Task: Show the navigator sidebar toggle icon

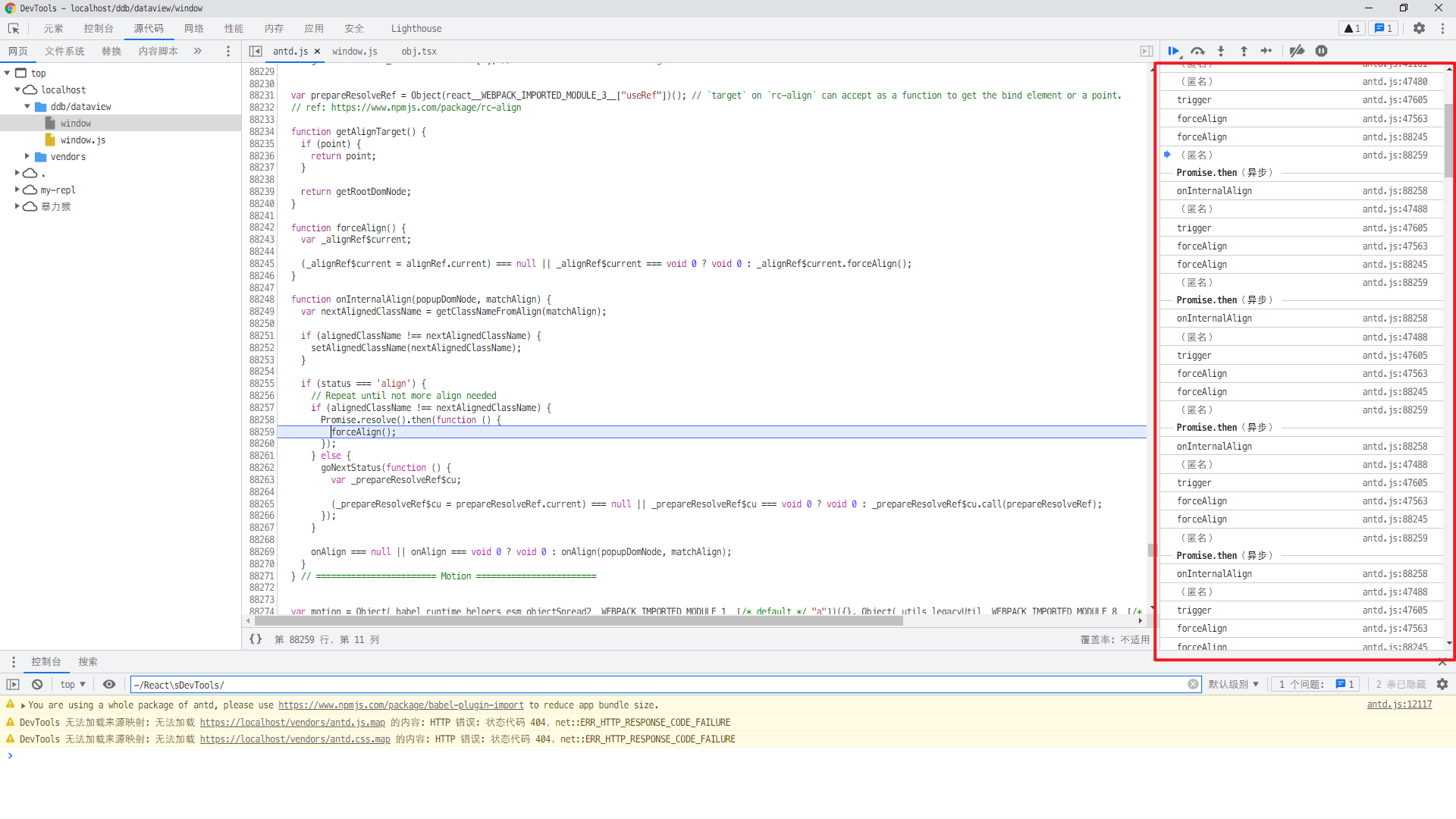Action: coord(256,51)
